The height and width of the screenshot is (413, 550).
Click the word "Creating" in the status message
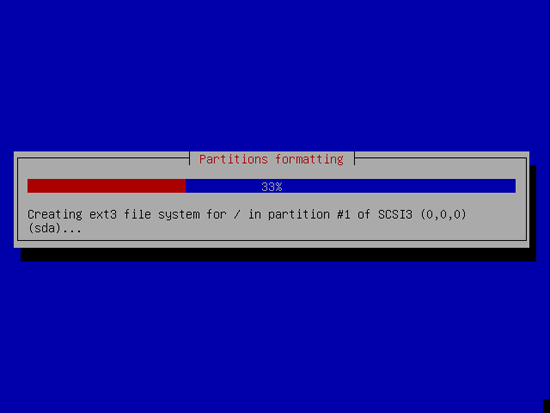(x=55, y=214)
